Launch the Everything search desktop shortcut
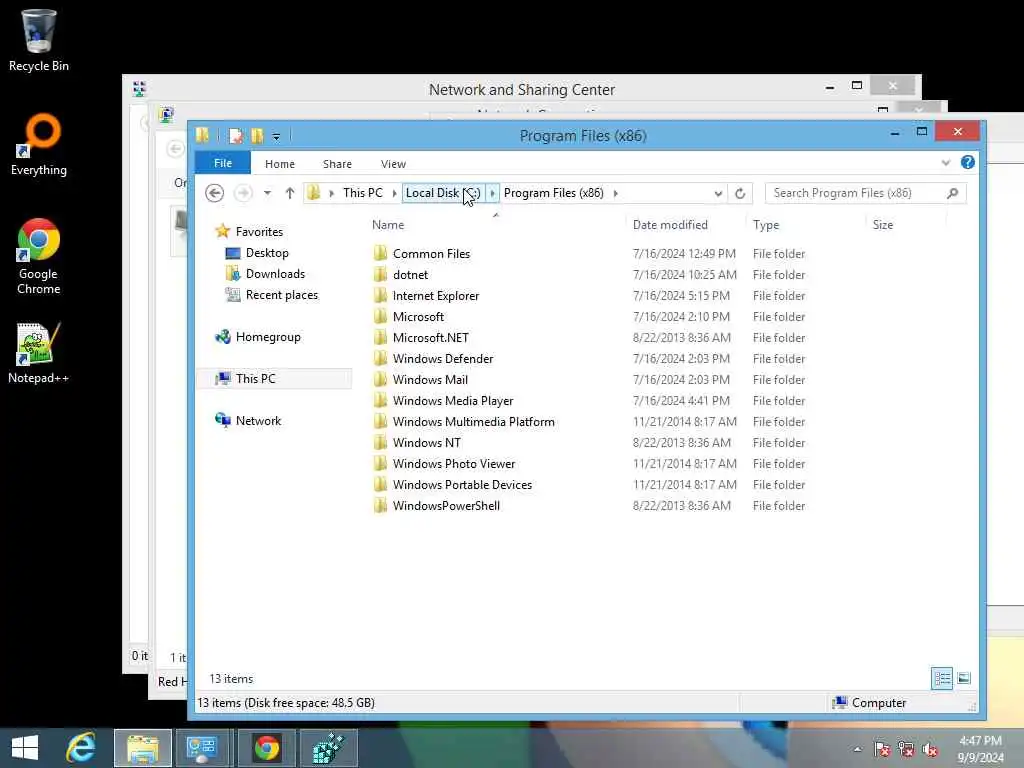The image size is (1024, 768). point(39,144)
